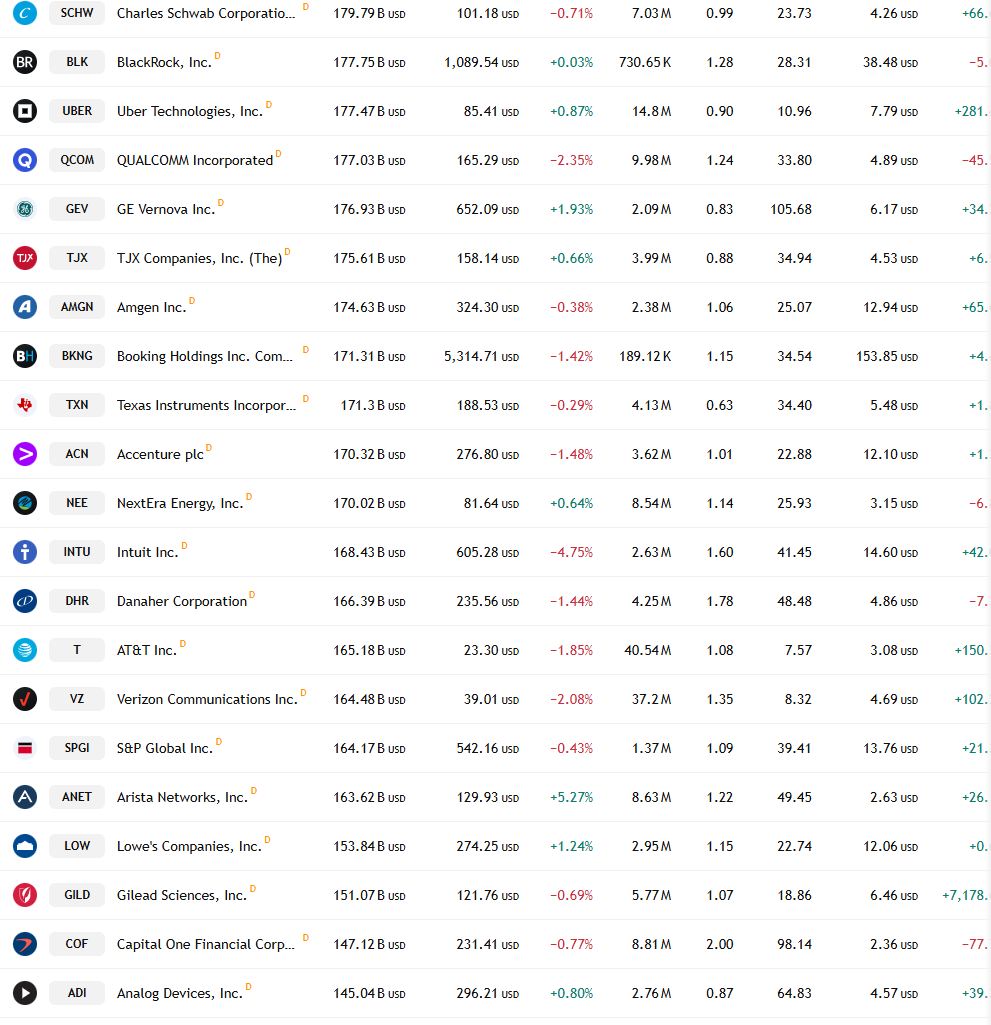This screenshot has width=991, height=1025.
Task: Select the TXN ticker badge
Action: [x=77, y=405]
